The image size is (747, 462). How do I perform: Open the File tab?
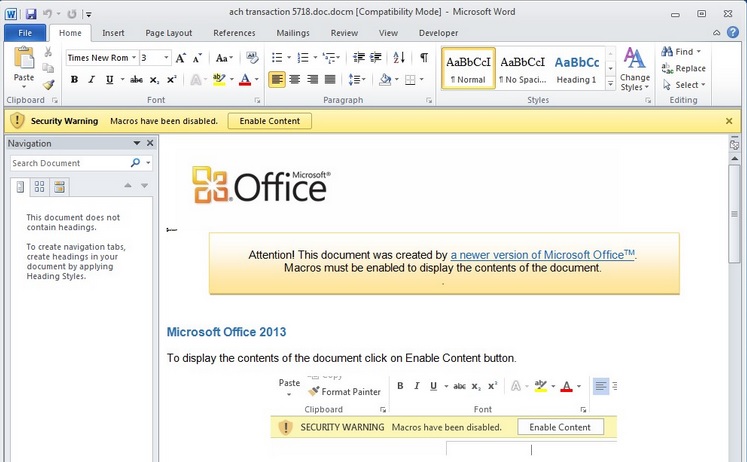25,33
